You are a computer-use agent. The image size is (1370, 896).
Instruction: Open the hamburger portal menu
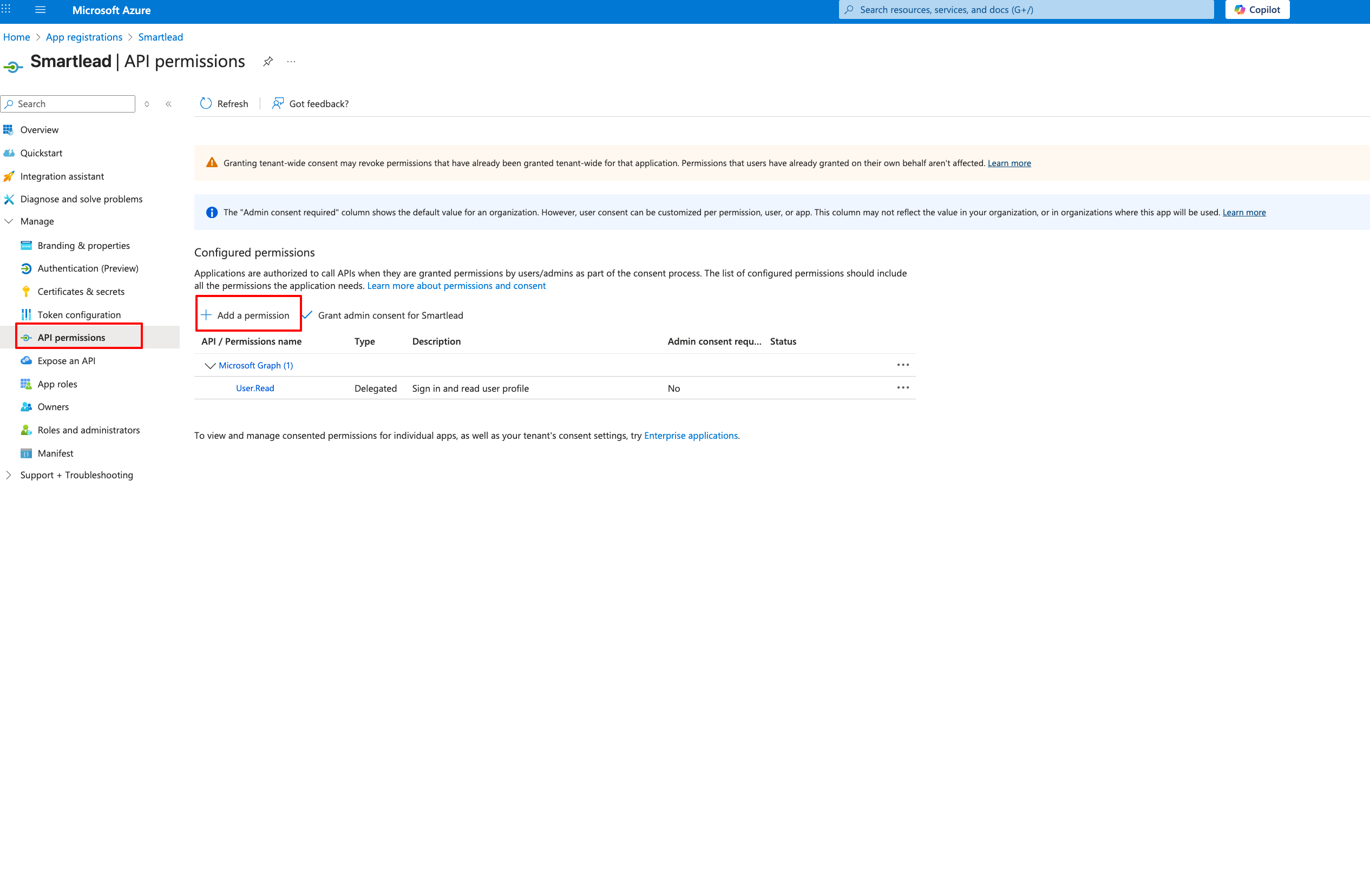click(x=40, y=9)
